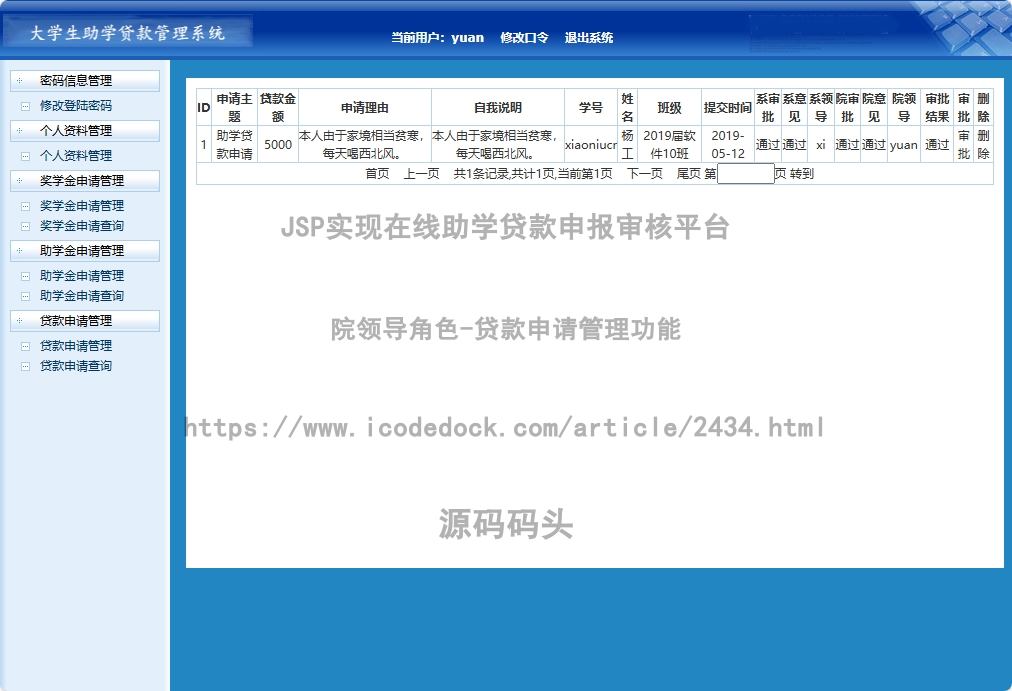Open 奖学金申请查询 in sidebar
Viewport: 1012px width, 691px height.
[81, 226]
